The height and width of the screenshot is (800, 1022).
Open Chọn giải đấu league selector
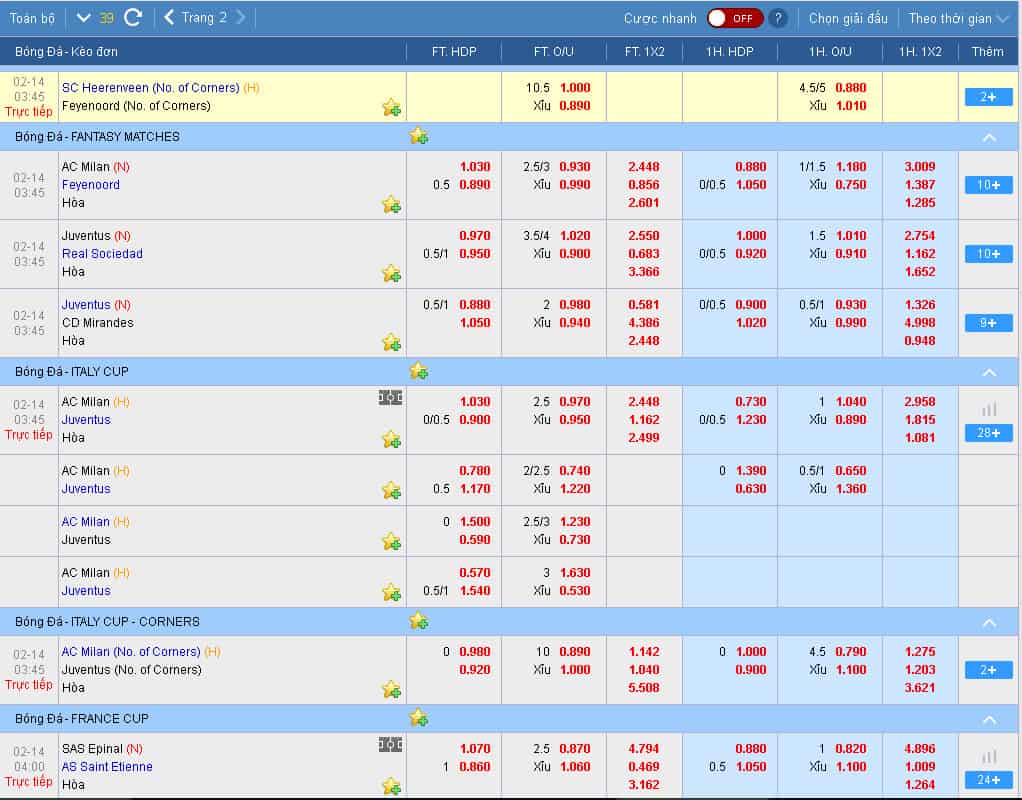point(848,18)
